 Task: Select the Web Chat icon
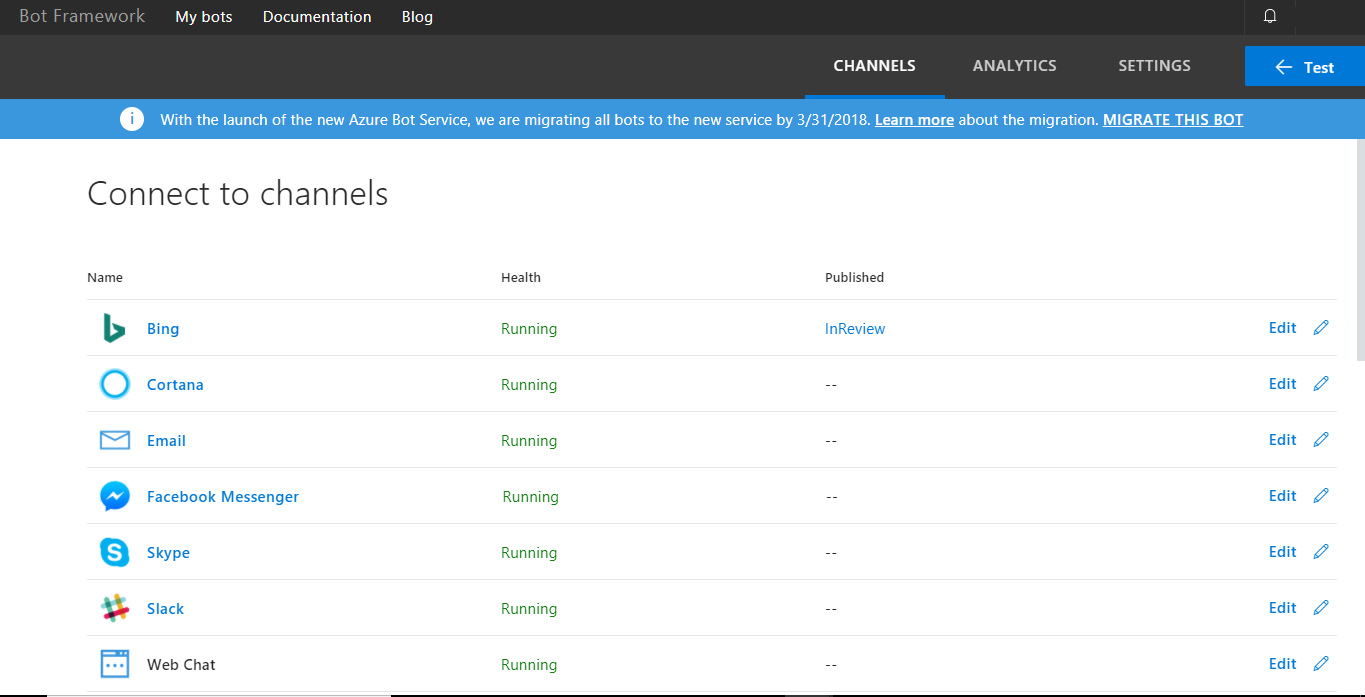coord(114,664)
